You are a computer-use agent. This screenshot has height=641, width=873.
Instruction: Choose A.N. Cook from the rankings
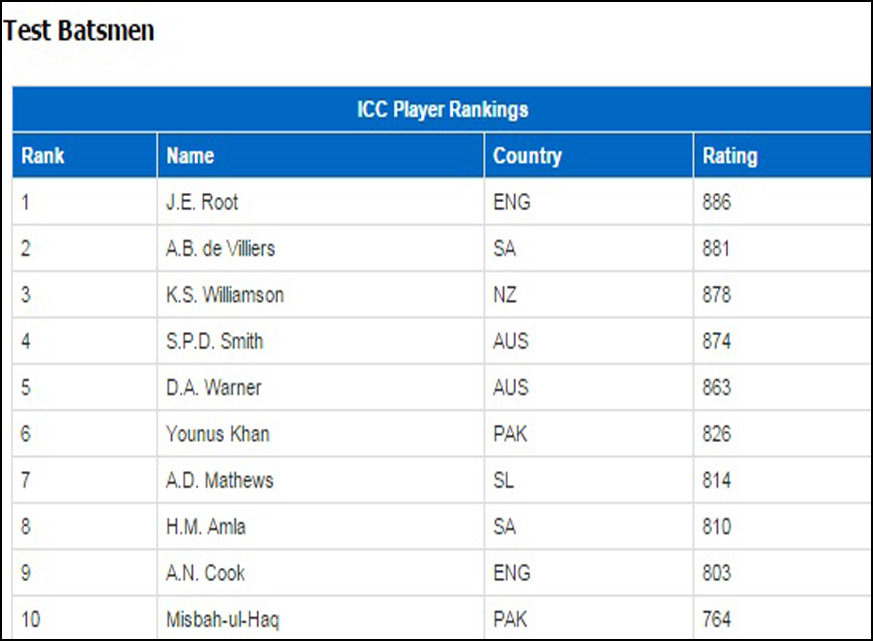(205, 573)
